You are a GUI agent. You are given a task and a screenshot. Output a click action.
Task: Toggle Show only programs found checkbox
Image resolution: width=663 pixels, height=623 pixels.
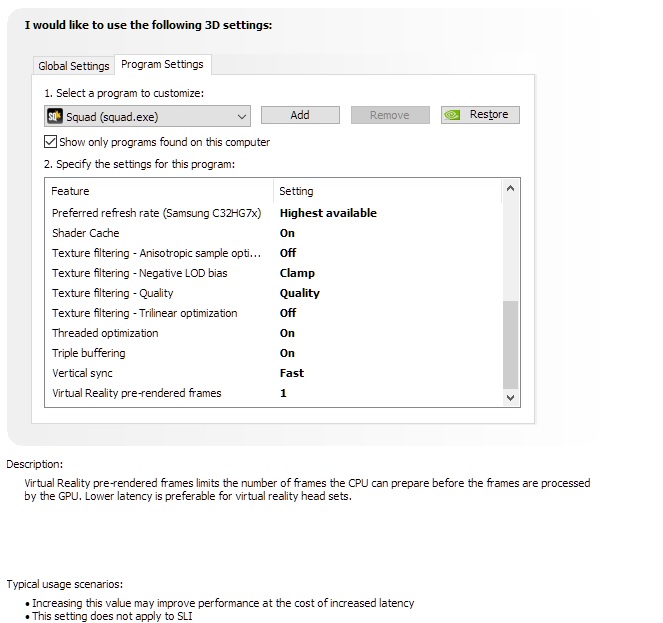pyautogui.click(x=51, y=142)
